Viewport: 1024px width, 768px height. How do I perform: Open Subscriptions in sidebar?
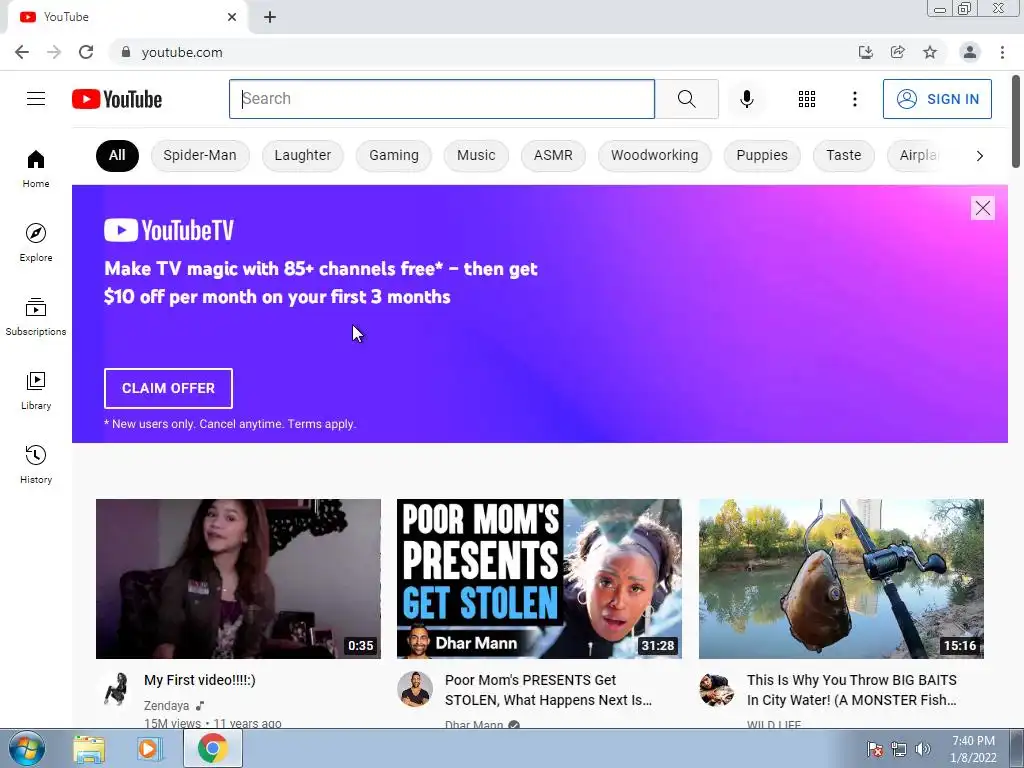[36, 316]
